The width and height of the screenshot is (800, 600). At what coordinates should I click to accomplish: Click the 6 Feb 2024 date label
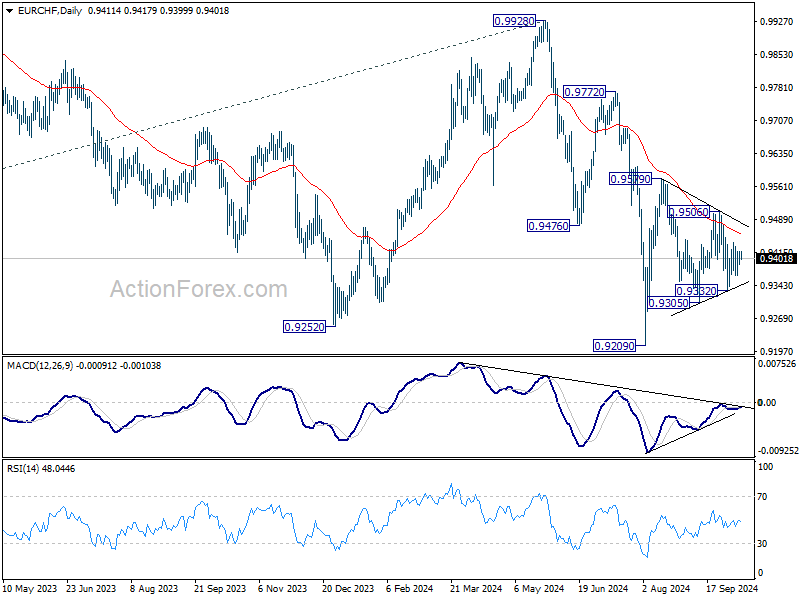(410, 588)
